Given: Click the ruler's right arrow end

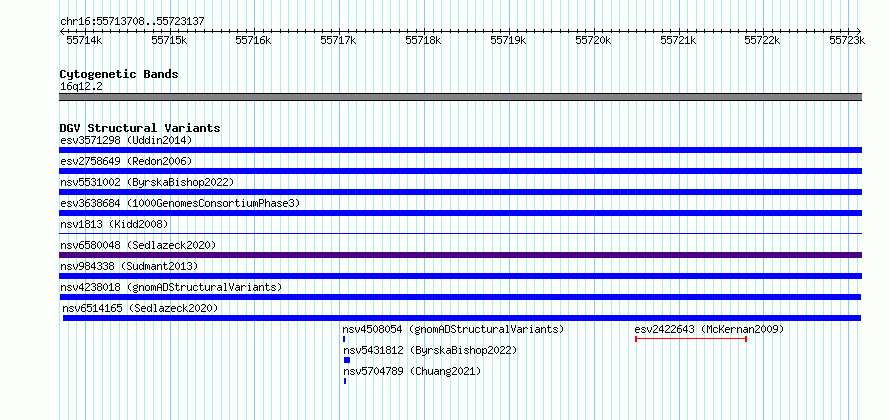Looking at the screenshot, I should pos(859,31).
